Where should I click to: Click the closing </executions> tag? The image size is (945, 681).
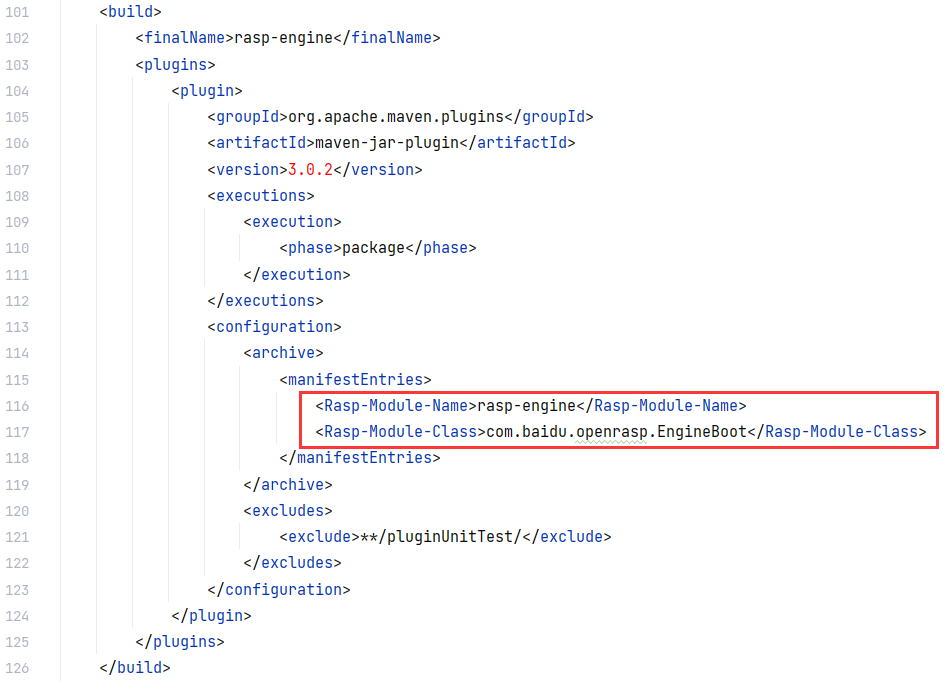[x=265, y=301]
